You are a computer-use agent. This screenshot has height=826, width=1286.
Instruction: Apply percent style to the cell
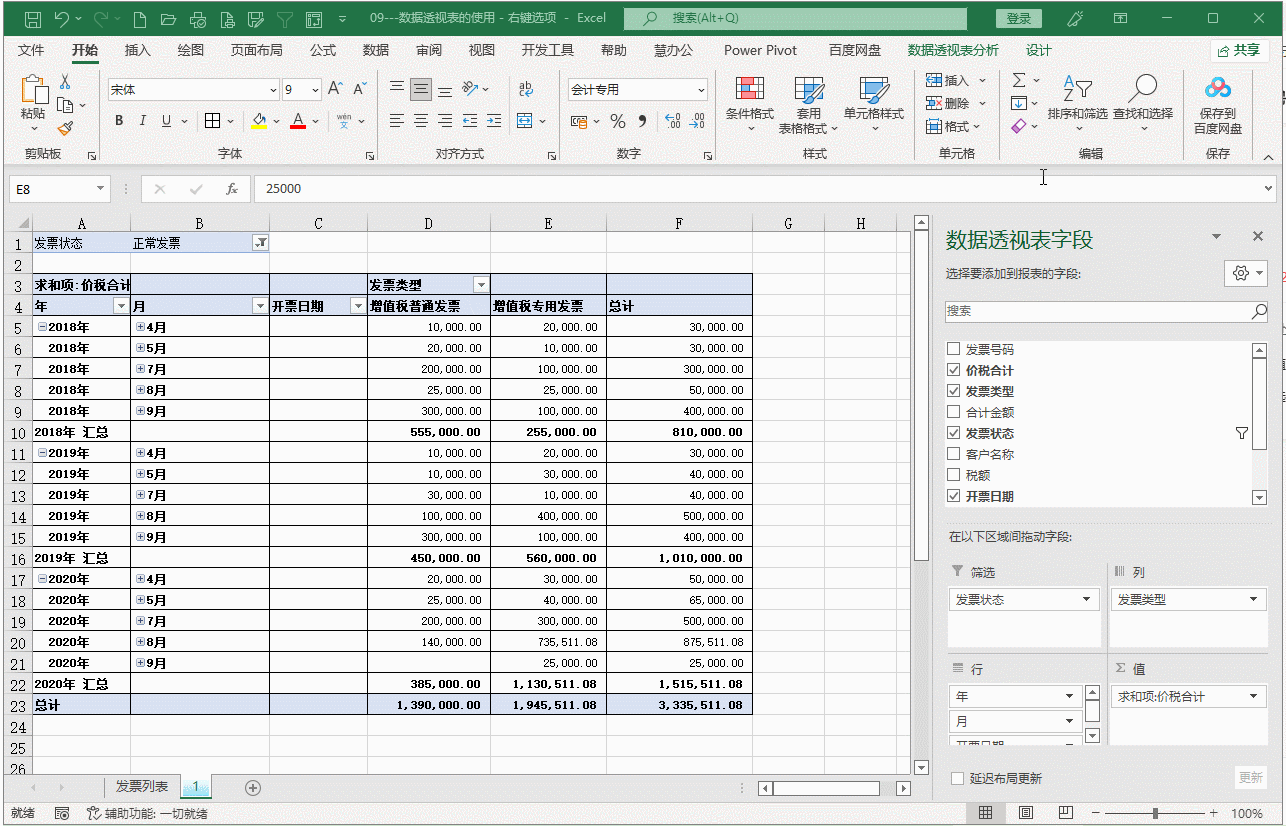pos(618,121)
